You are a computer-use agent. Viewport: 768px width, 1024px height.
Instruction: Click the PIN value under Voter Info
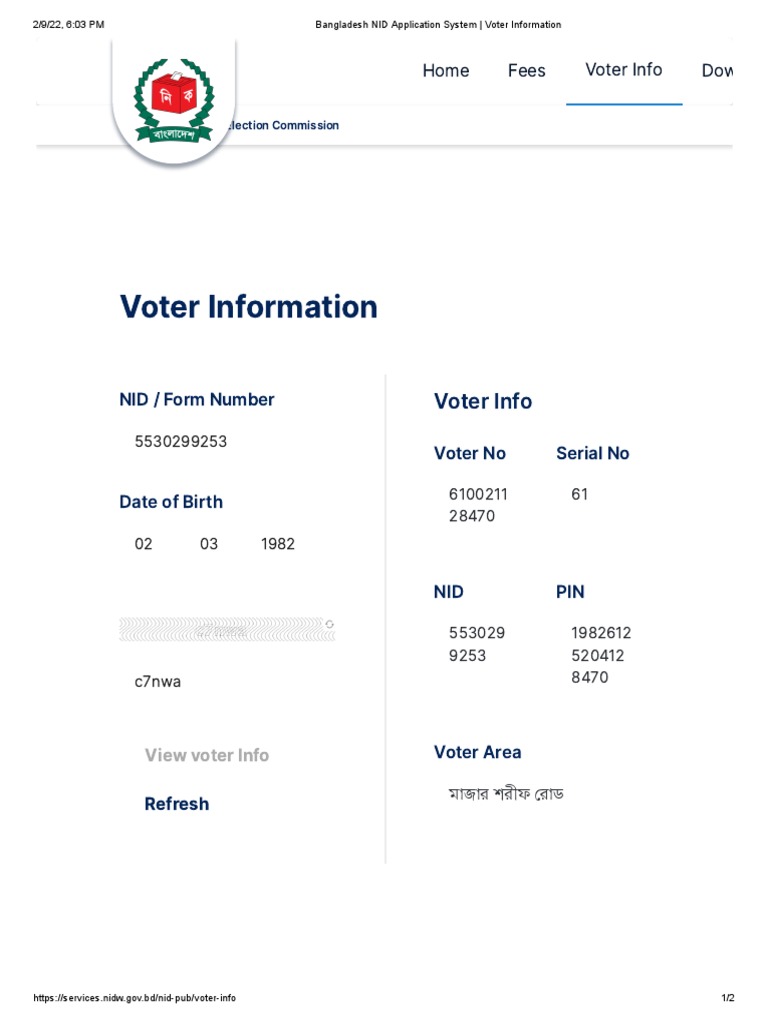click(x=600, y=655)
